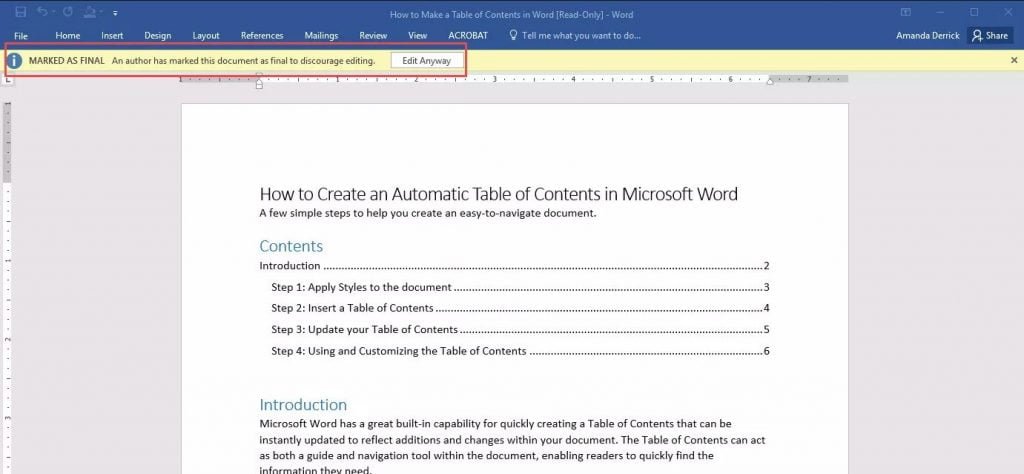Switch to the References tab

point(262,35)
